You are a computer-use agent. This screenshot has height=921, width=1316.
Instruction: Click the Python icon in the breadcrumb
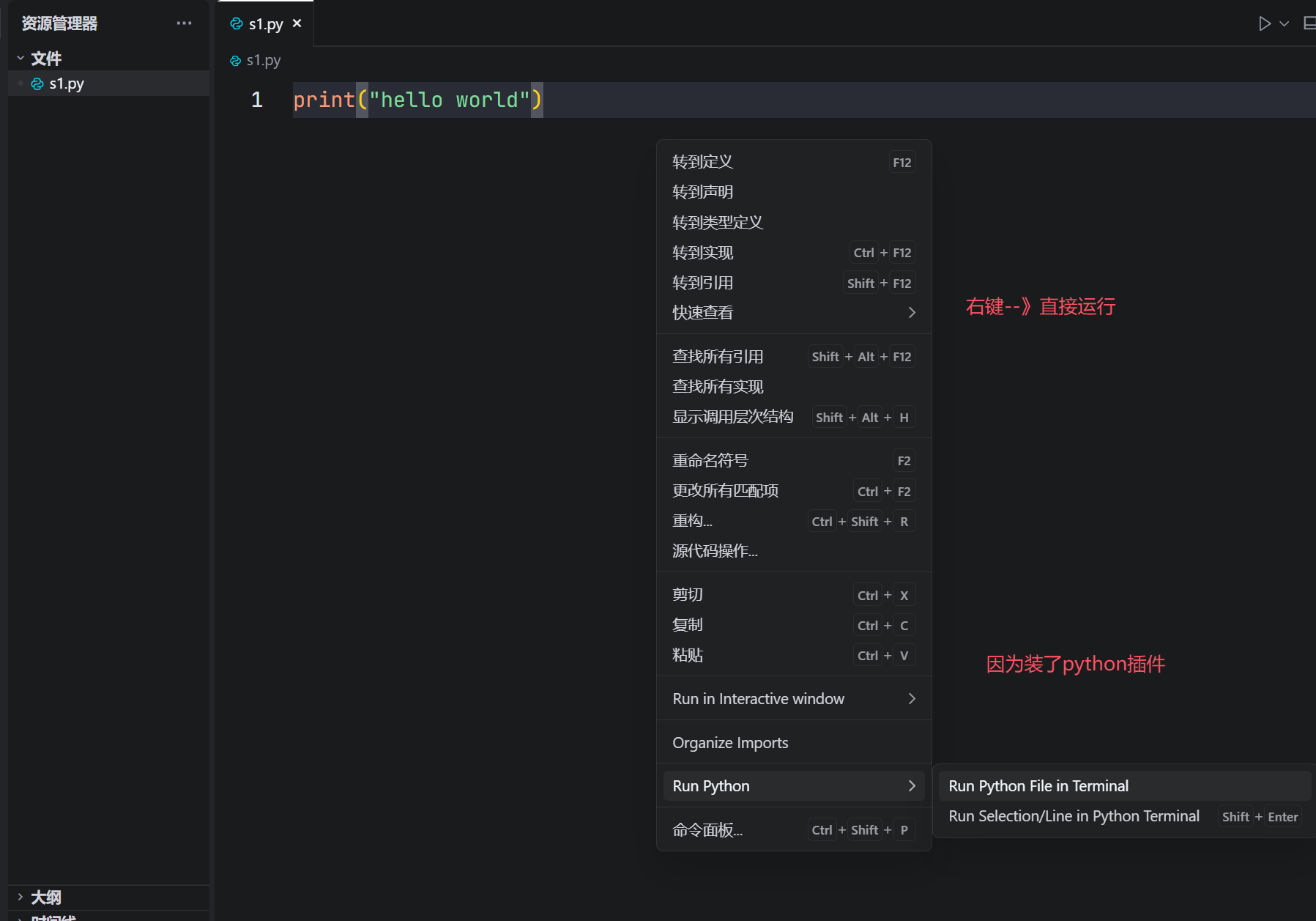pos(235,61)
